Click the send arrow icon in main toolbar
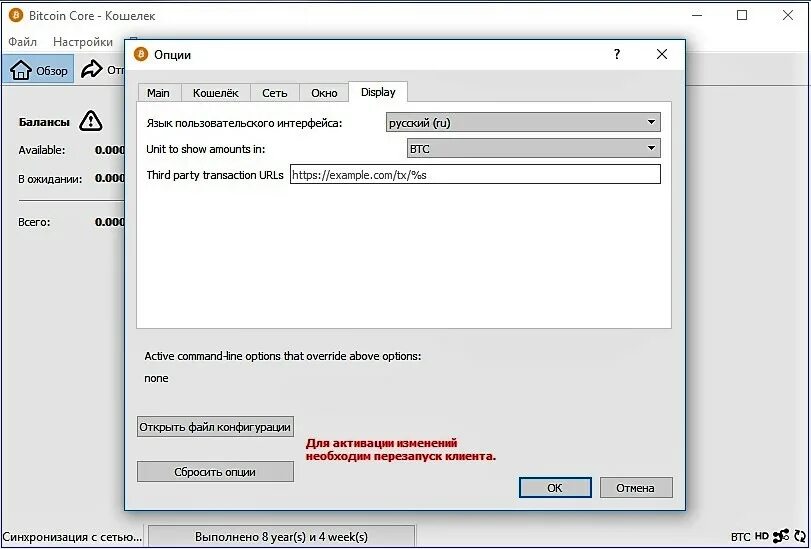The width and height of the screenshot is (811, 549). point(92,69)
